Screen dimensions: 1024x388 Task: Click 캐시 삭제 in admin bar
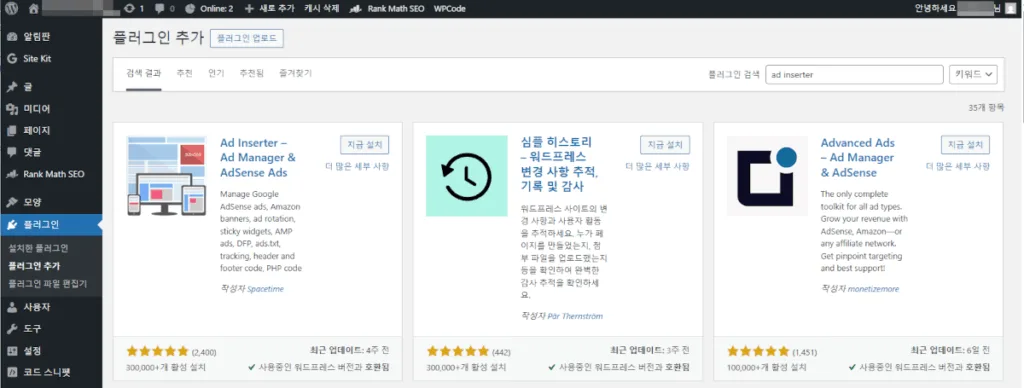pos(322,8)
